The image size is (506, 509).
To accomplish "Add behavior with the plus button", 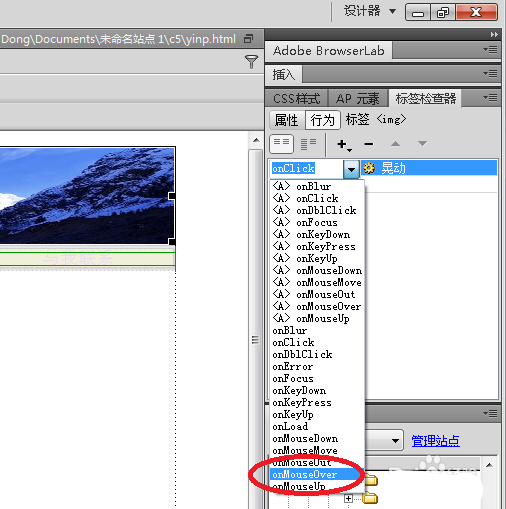I will point(344,145).
